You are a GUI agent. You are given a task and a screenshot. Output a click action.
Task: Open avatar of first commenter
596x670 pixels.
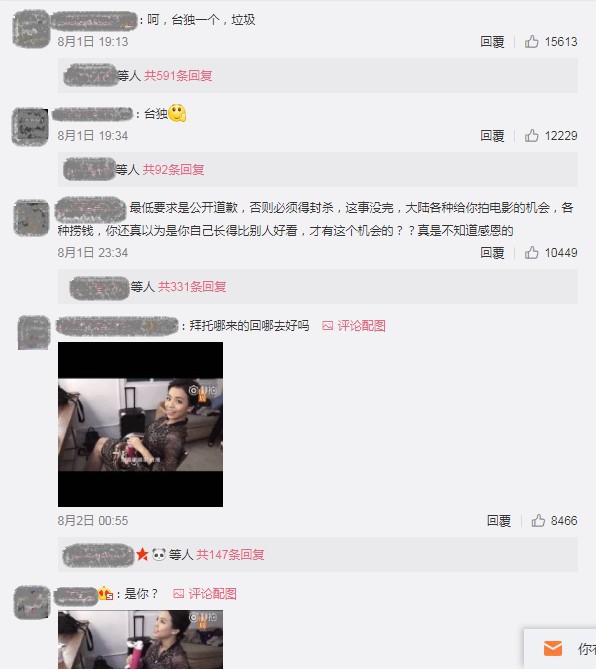pyautogui.click(x=31, y=29)
